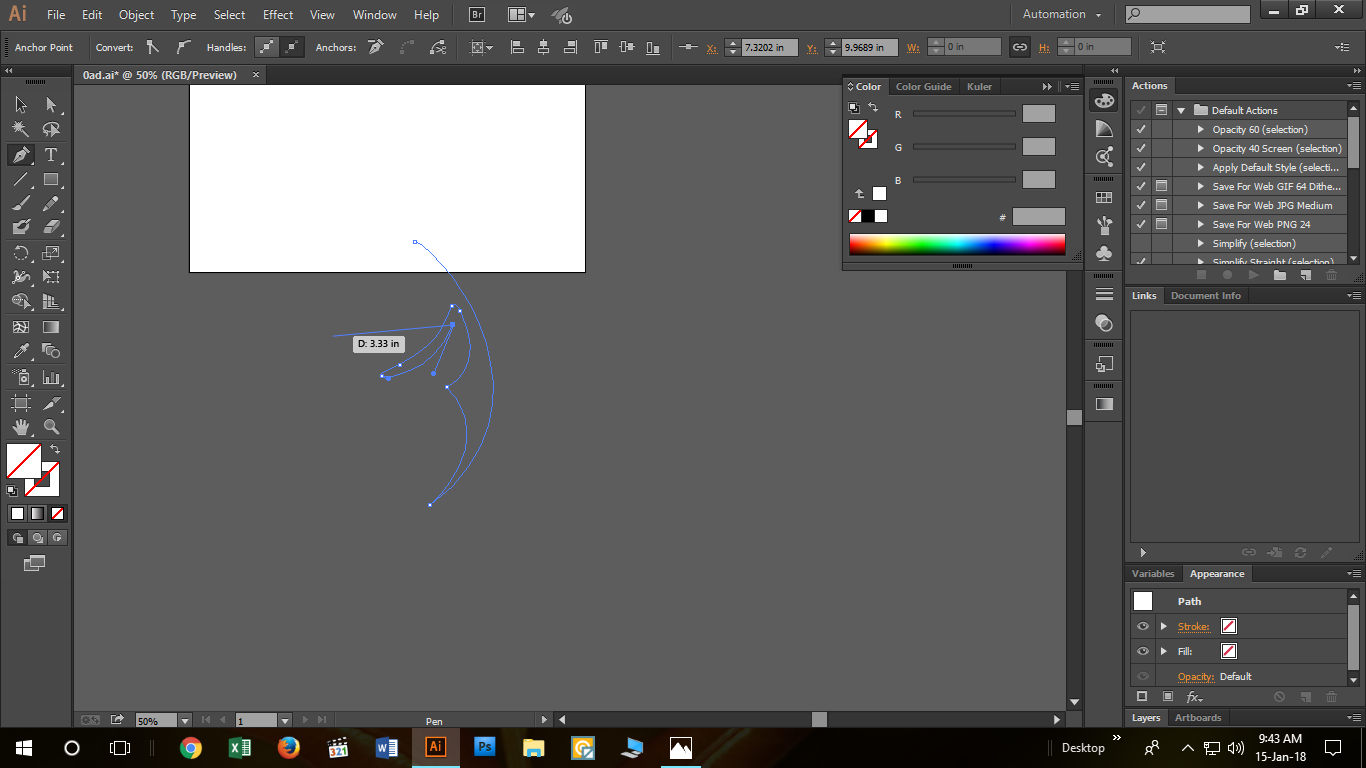This screenshot has height=768, width=1366.
Task: Select the Type tool
Action: click(x=51, y=155)
